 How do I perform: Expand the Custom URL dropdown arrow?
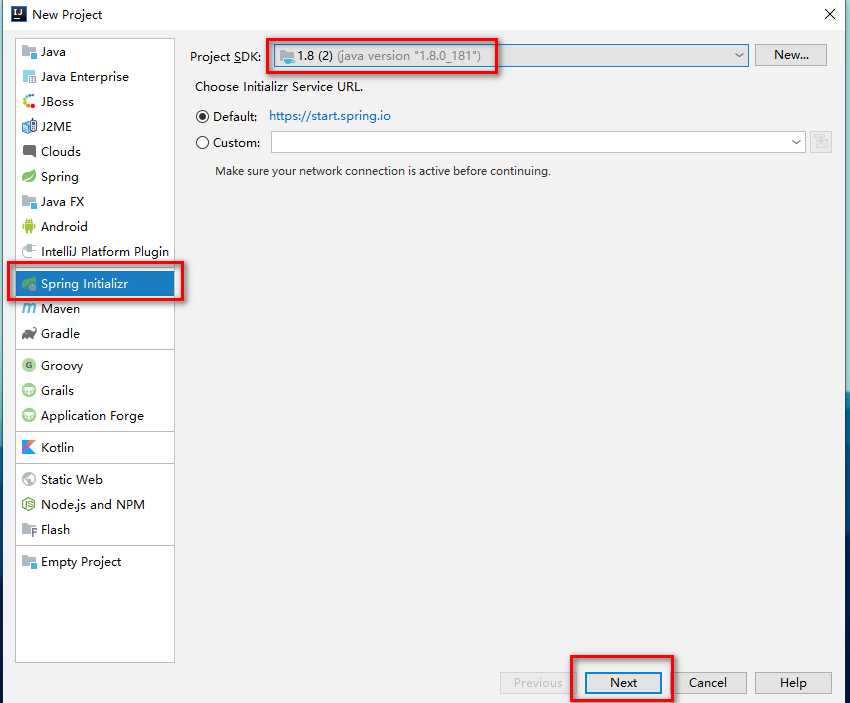pos(795,143)
